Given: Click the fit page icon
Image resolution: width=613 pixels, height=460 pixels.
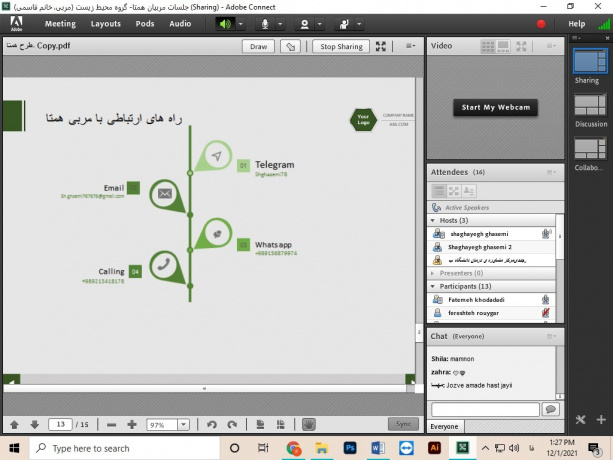Looking at the screenshot, I should [x=260, y=424].
